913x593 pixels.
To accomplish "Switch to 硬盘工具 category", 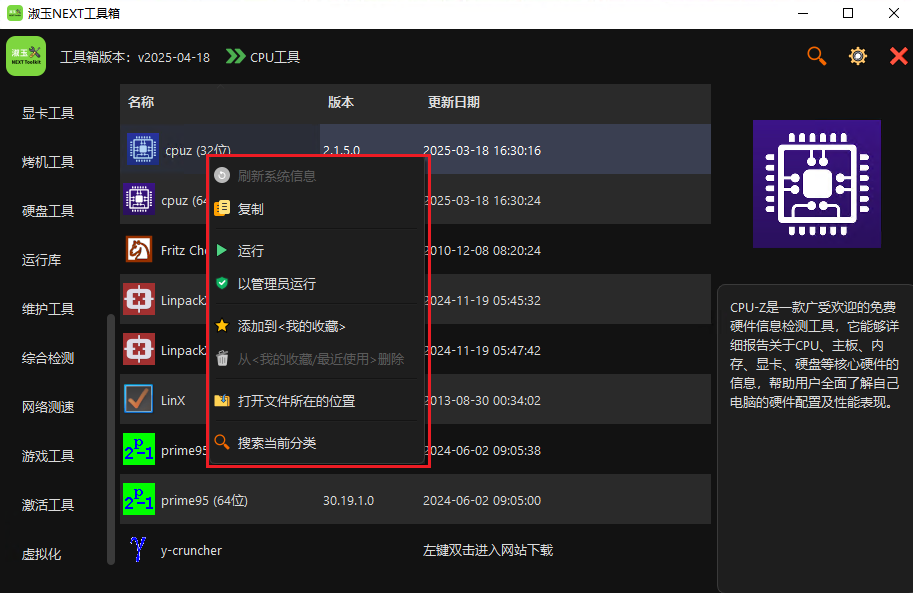I will coord(48,211).
